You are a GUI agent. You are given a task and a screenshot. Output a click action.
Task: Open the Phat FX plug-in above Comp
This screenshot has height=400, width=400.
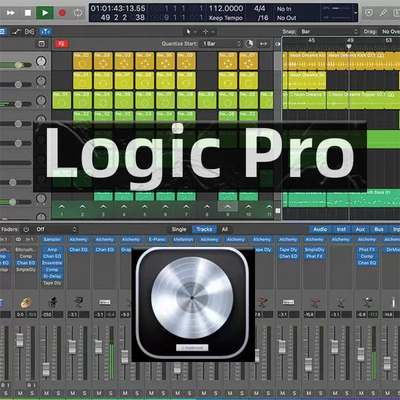[367, 249]
